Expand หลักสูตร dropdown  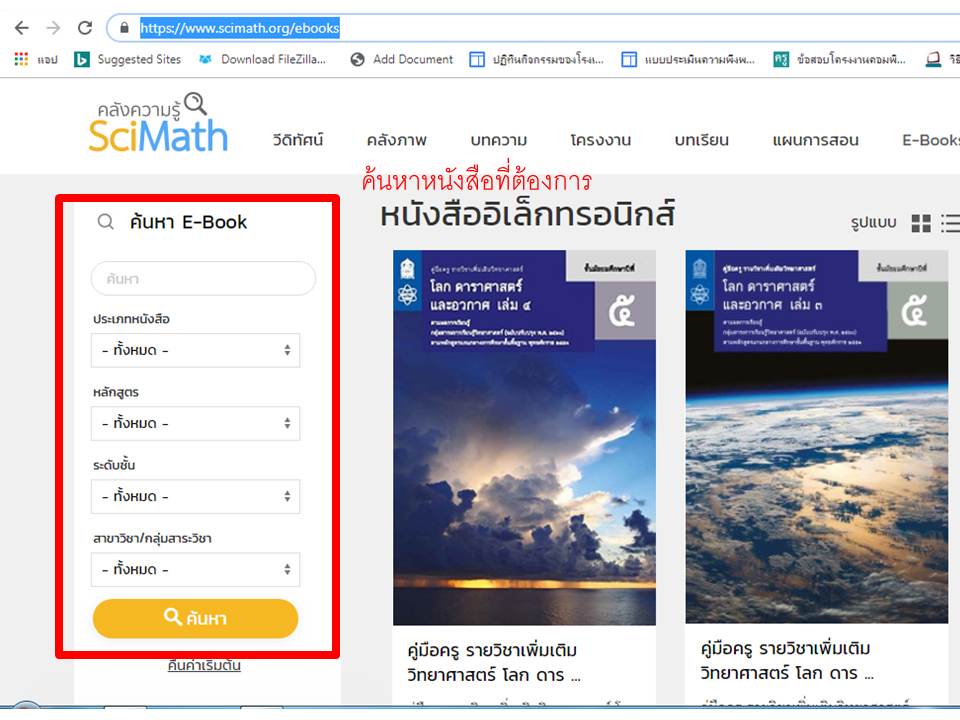(195, 423)
